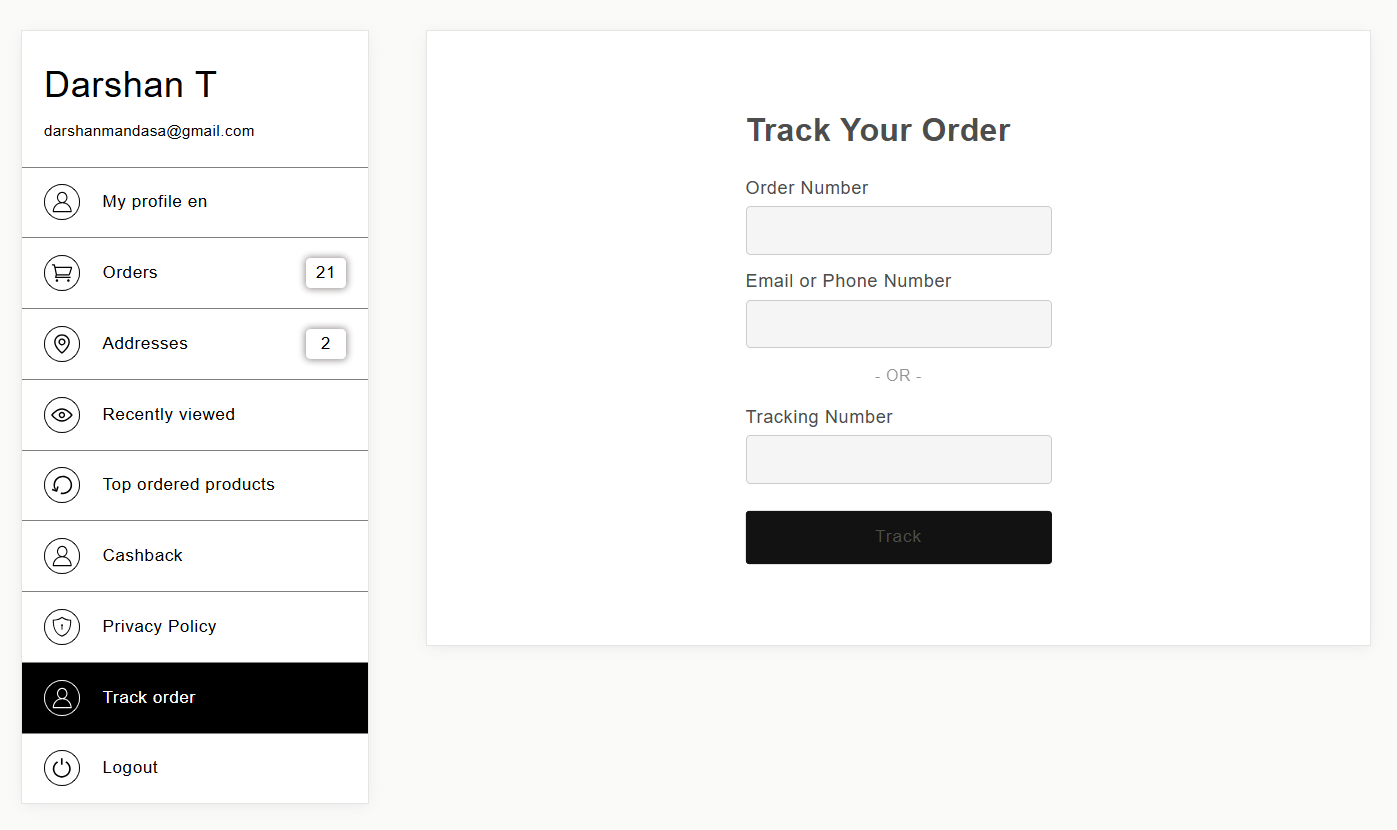
Task: Click the Orders count badge 21
Action: click(326, 273)
